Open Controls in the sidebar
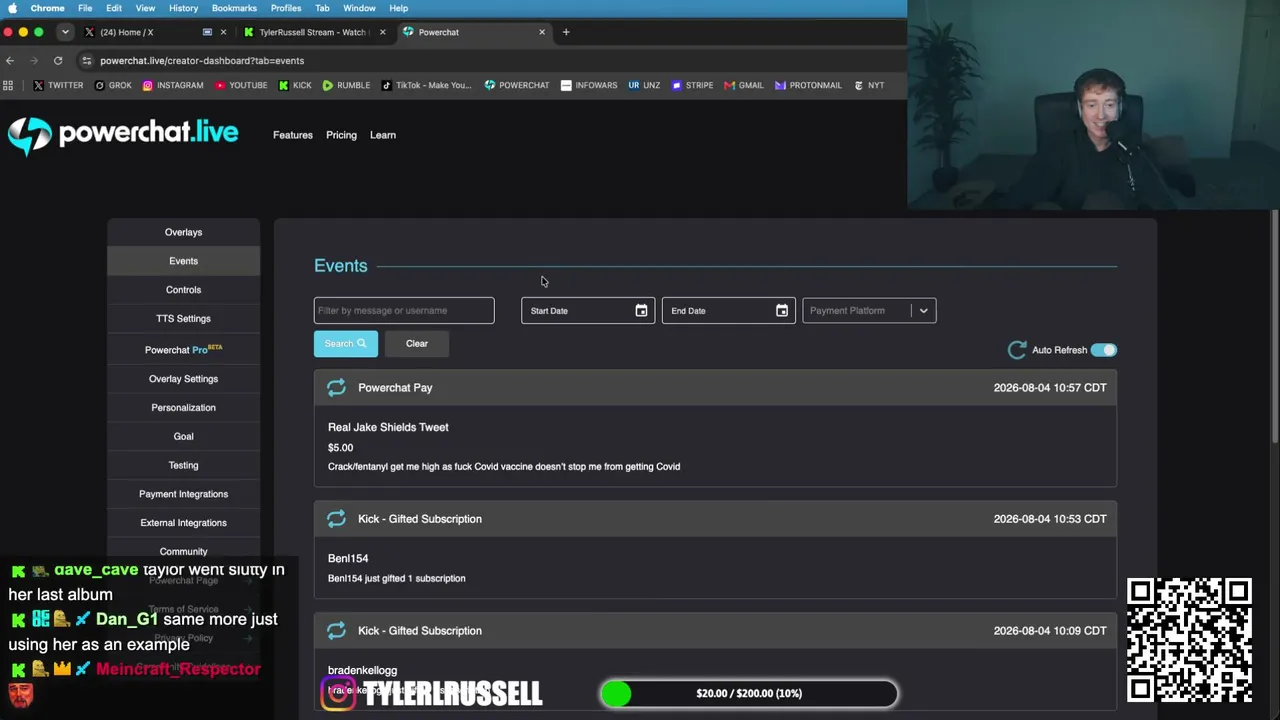 click(x=183, y=290)
